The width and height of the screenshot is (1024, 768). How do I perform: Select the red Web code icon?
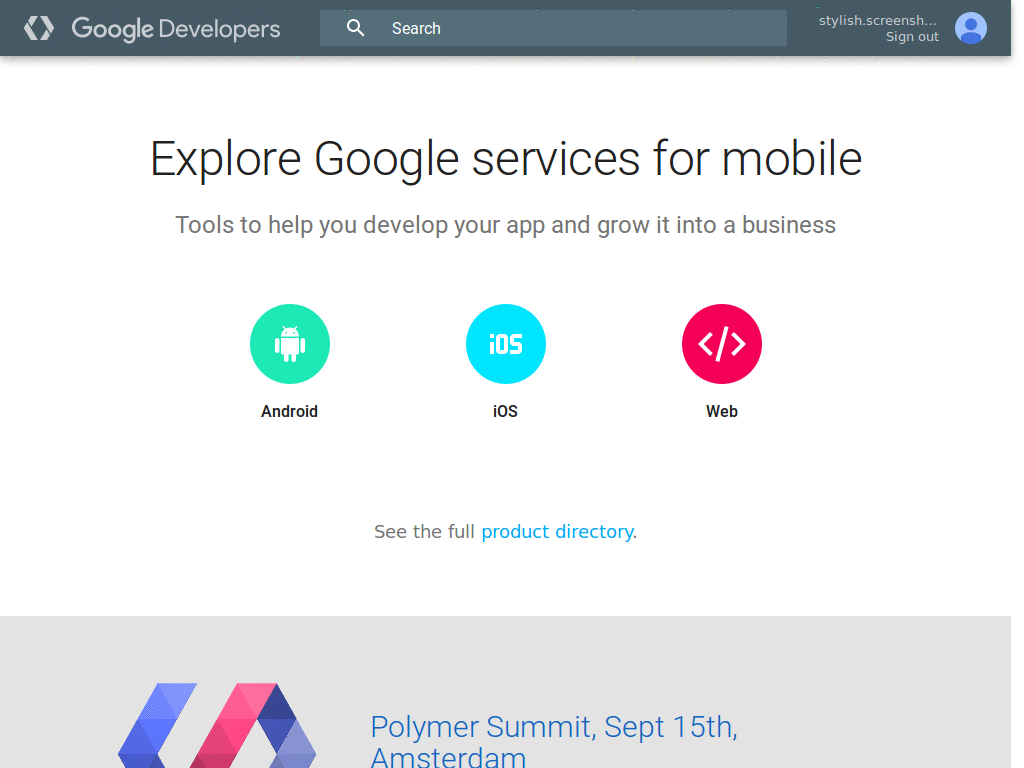pos(722,344)
